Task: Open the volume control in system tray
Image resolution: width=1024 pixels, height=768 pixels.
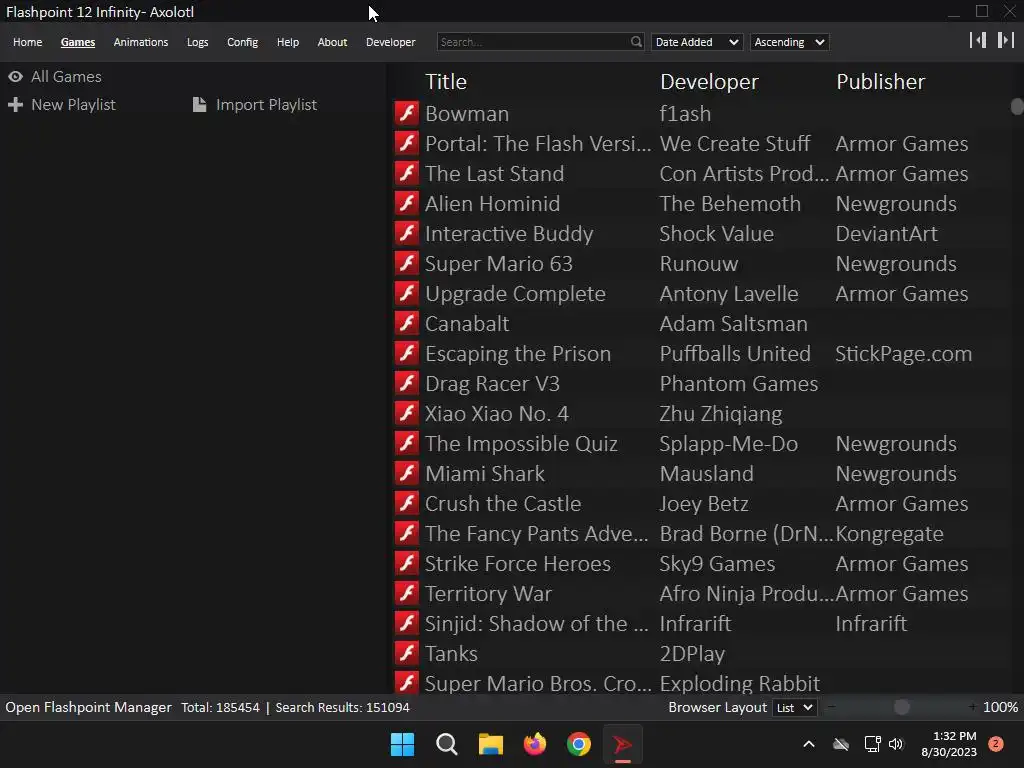Action: click(x=896, y=744)
